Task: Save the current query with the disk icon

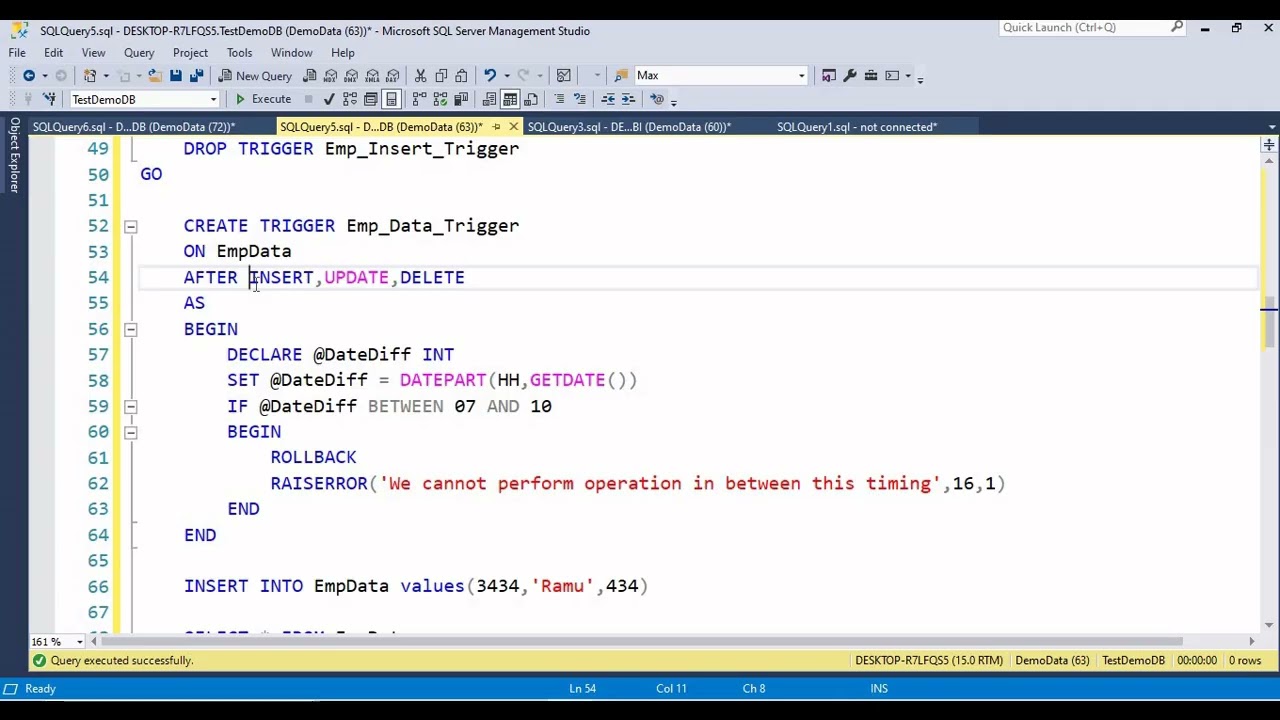Action: click(176, 75)
